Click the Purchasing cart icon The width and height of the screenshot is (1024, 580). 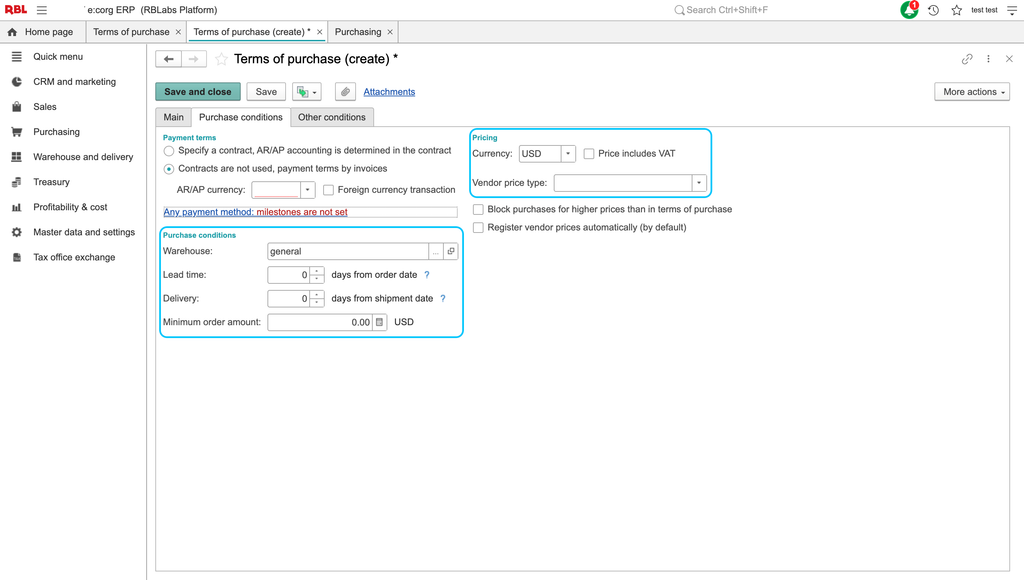(x=17, y=132)
